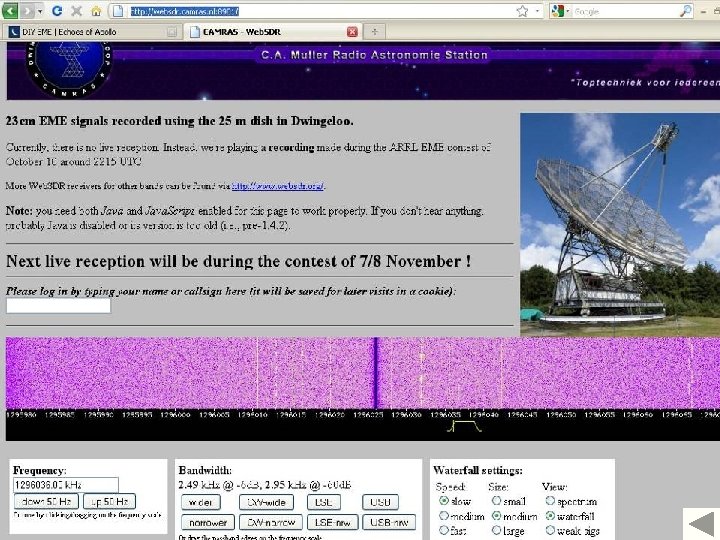Close the CAMRAS - WebSDR tab
The height and width of the screenshot is (540, 720).
(352, 32)
